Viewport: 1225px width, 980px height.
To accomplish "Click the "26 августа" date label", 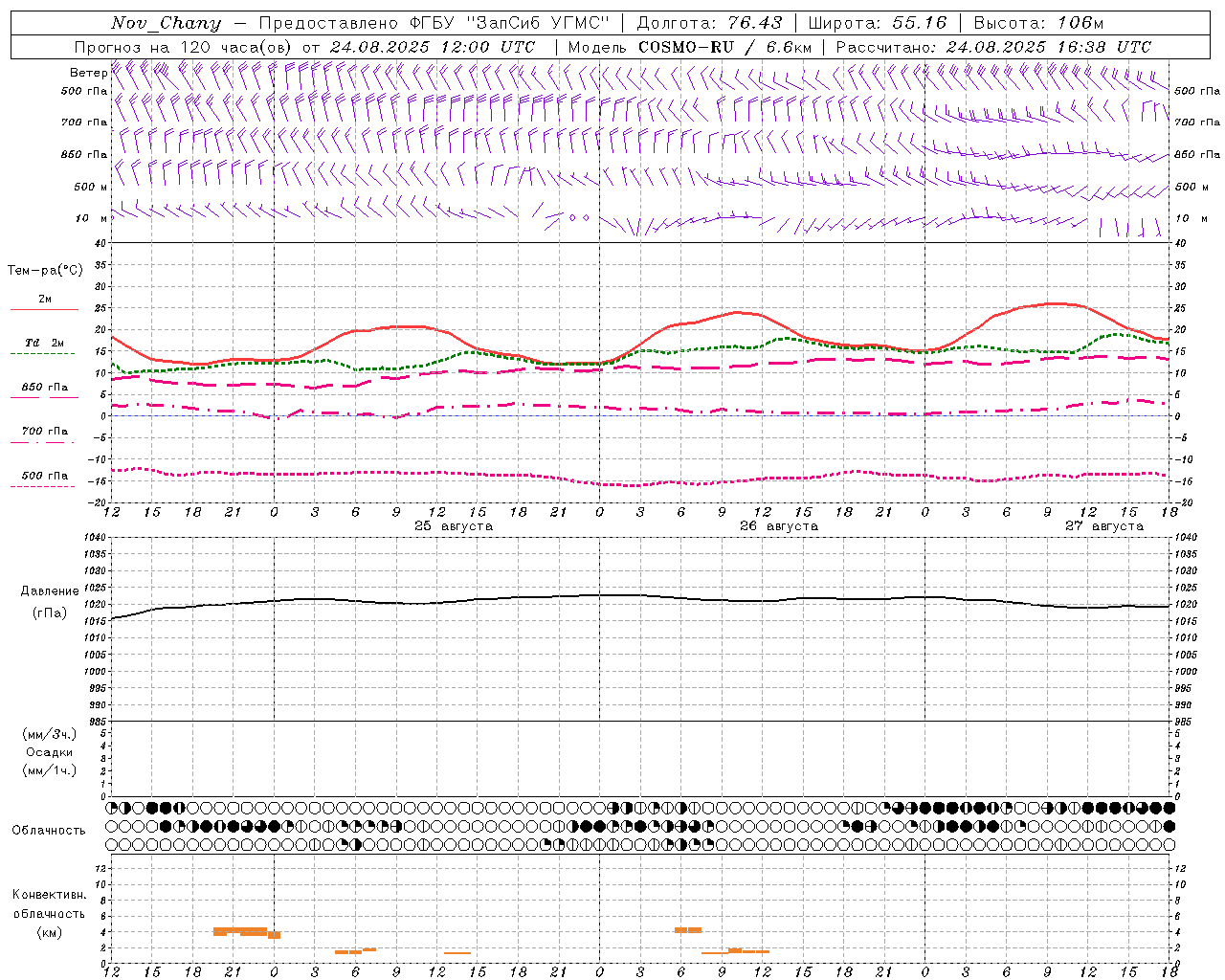I will coord(779,526).
